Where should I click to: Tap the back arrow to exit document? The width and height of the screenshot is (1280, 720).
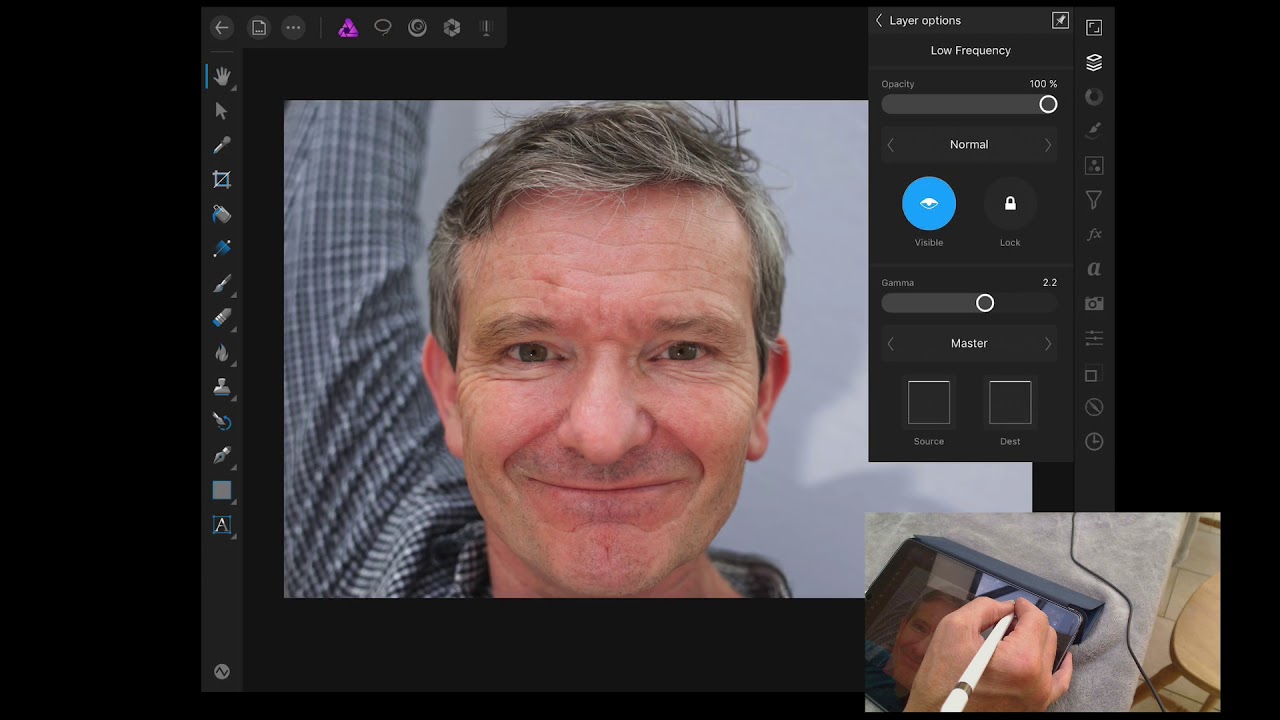point(222,28)
